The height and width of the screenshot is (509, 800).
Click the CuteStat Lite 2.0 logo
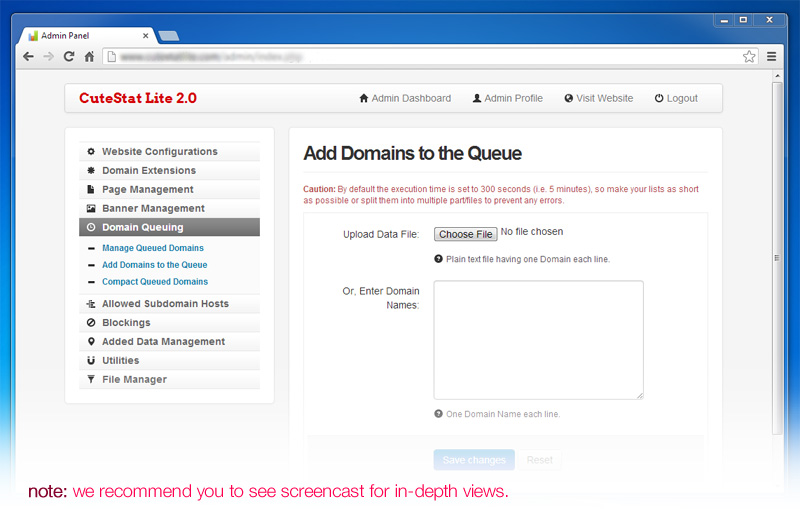[x=138, y=98]
